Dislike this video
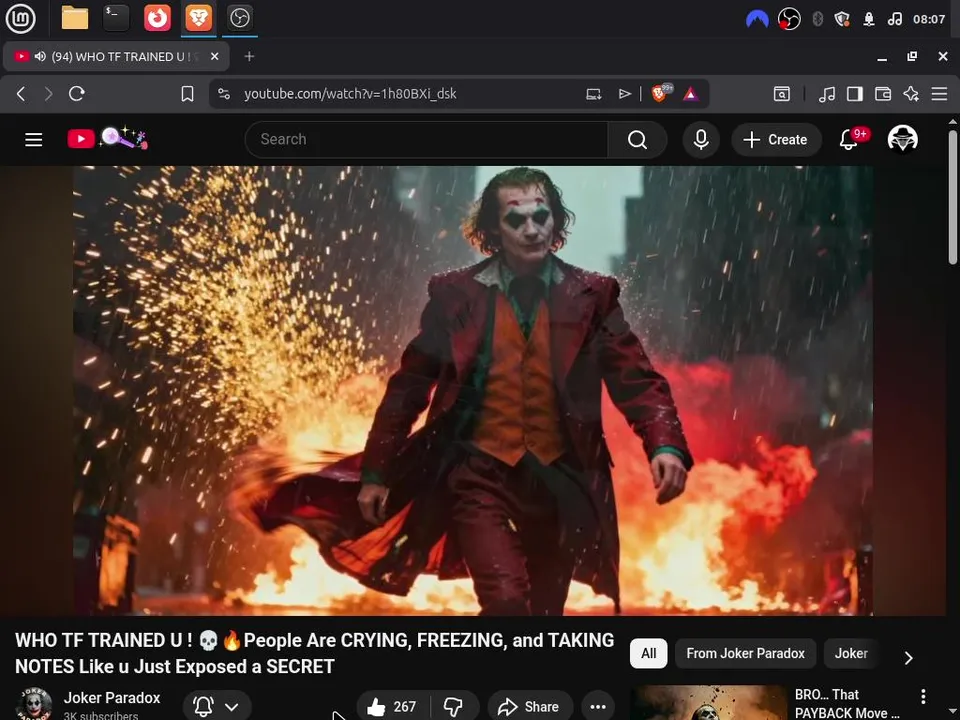The image size is (960, 720). coord(454,707)
